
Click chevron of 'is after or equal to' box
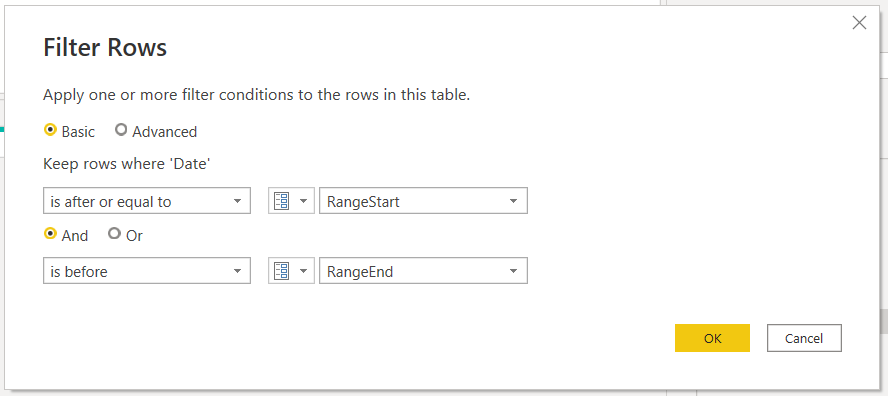click(x=238, y=202)
